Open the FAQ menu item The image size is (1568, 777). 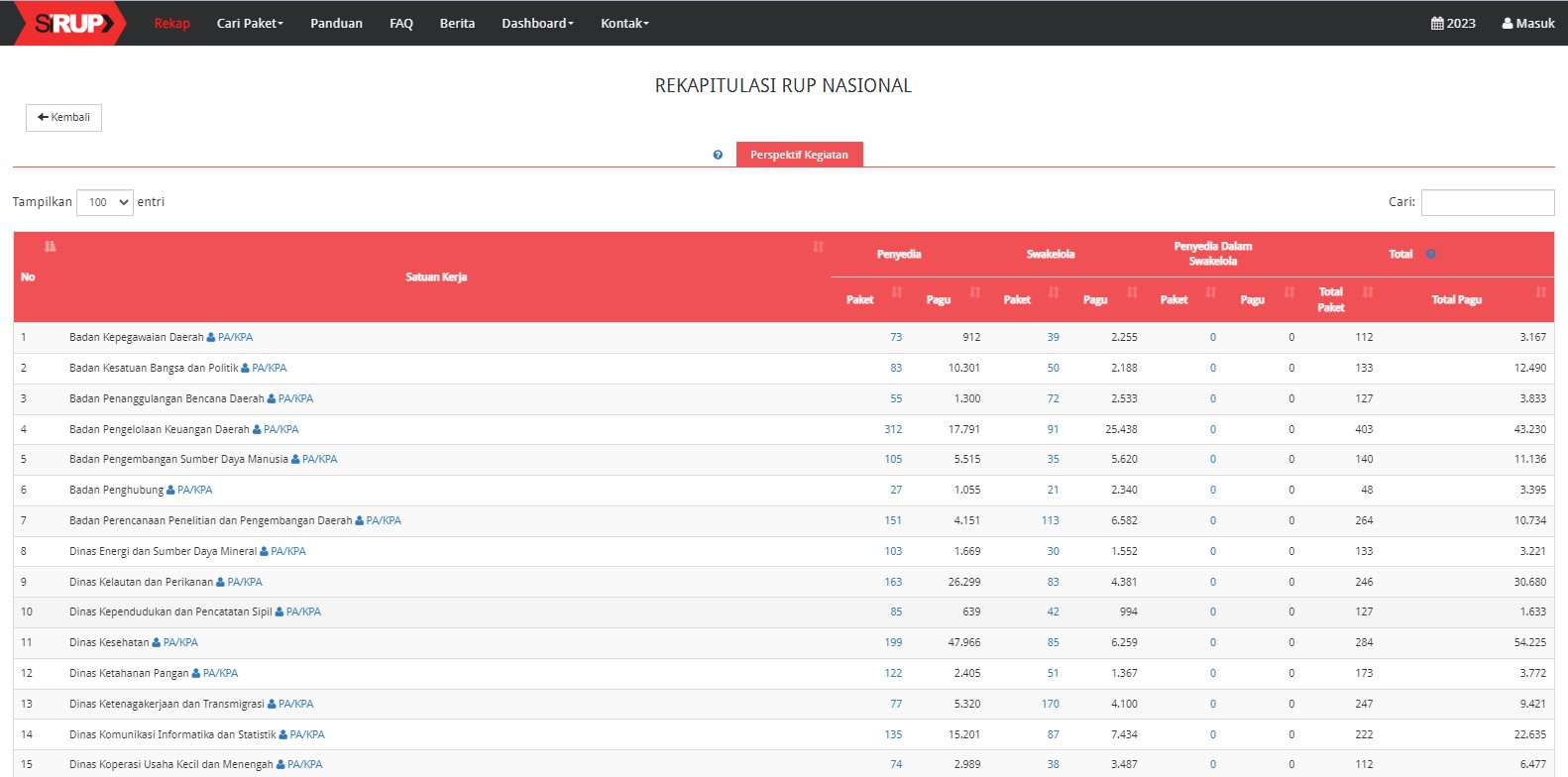pyautogui.click(x=401, y=23)
